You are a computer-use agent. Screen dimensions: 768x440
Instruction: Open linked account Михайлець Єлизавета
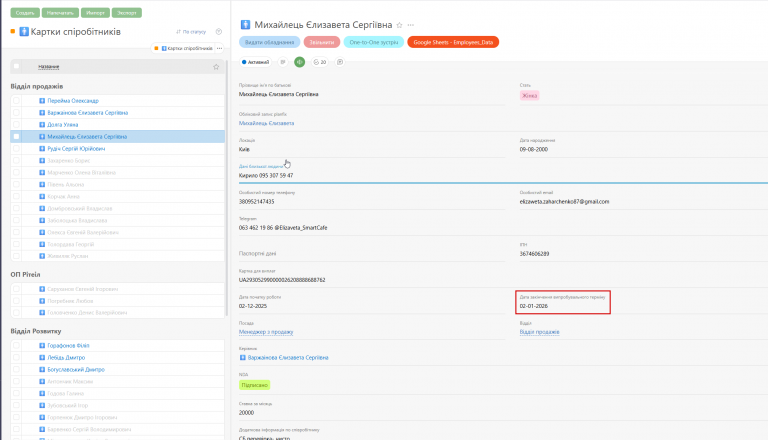click(266, 123)
